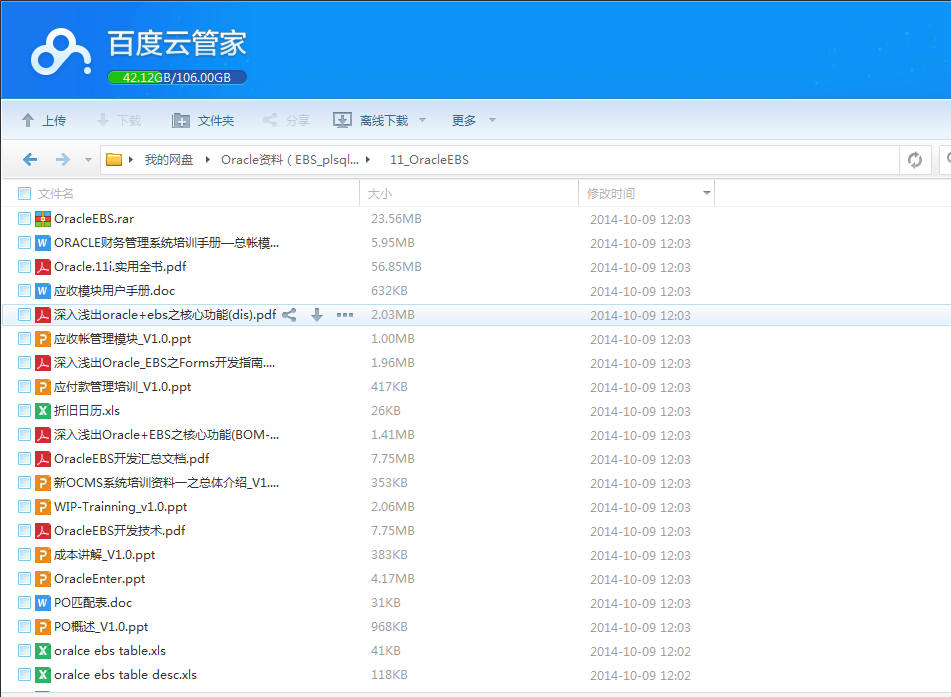951x697 pixels.
Task: Click Excel icon of 折旧日历.xls
Action: 42,411
